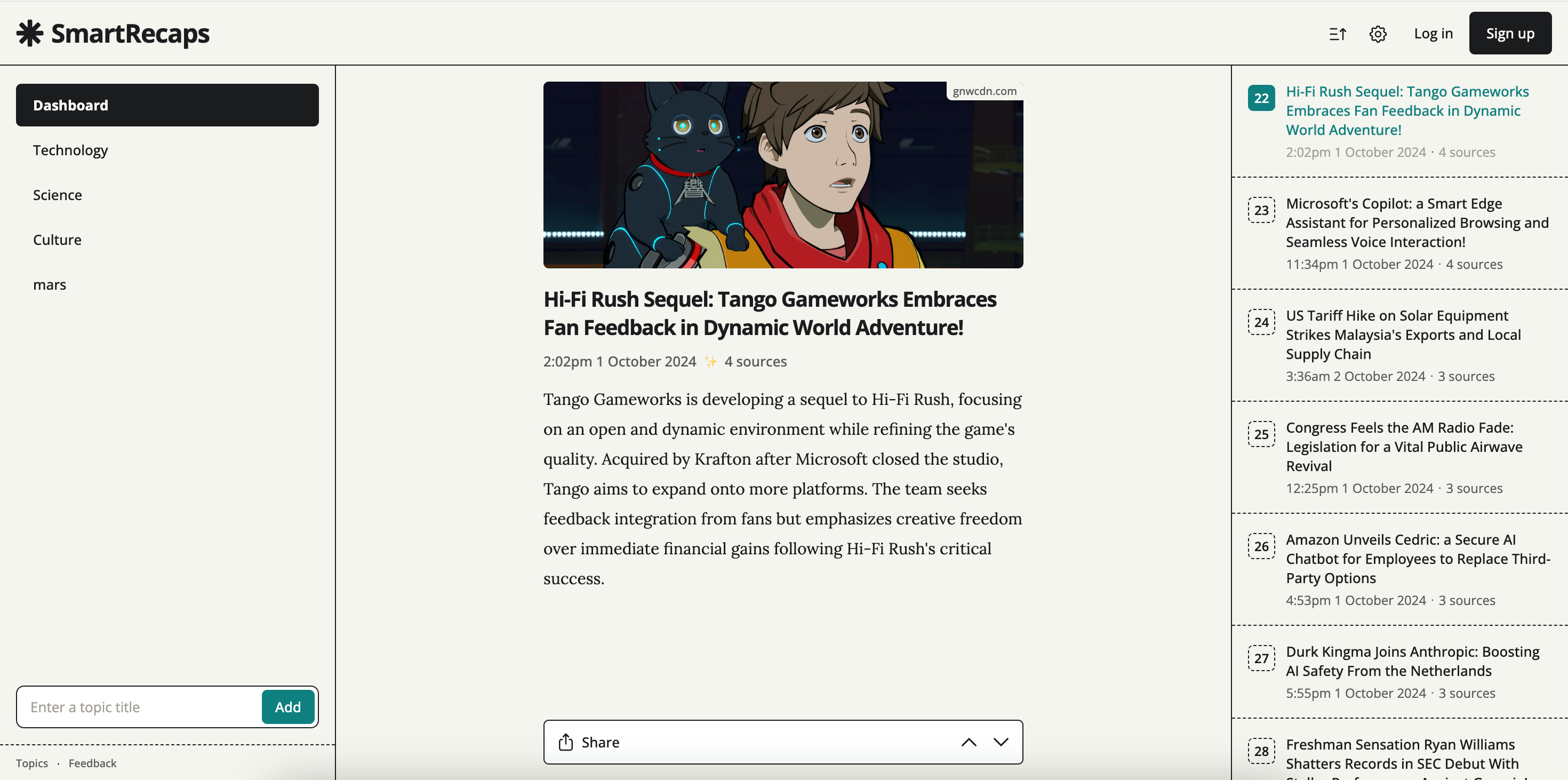
Task: Click the Sign up button
Action: pos(1509,34)
